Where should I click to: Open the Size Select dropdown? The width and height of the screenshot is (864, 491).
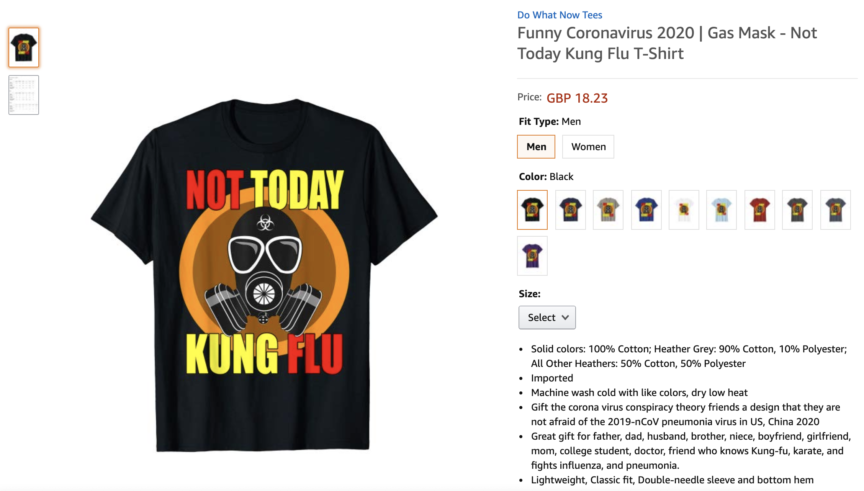click(x=547, y=317)
